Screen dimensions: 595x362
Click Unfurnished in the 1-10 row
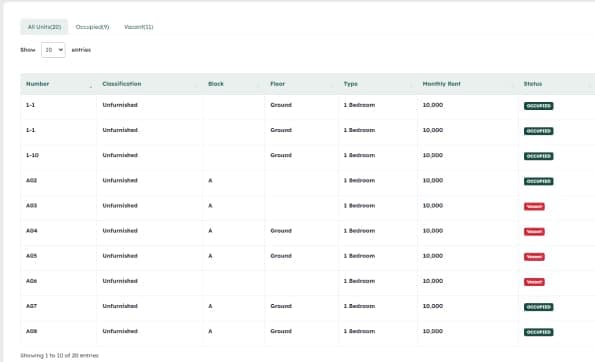[120, 155]
